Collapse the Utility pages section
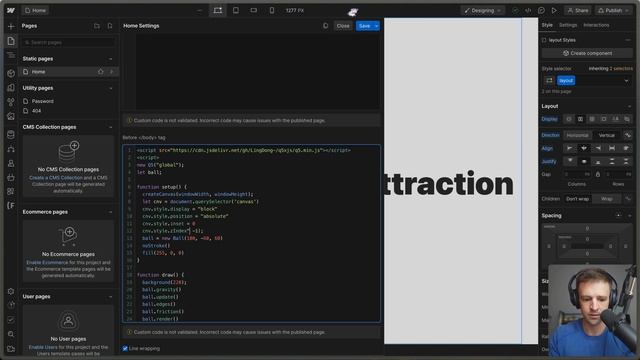 110,88
